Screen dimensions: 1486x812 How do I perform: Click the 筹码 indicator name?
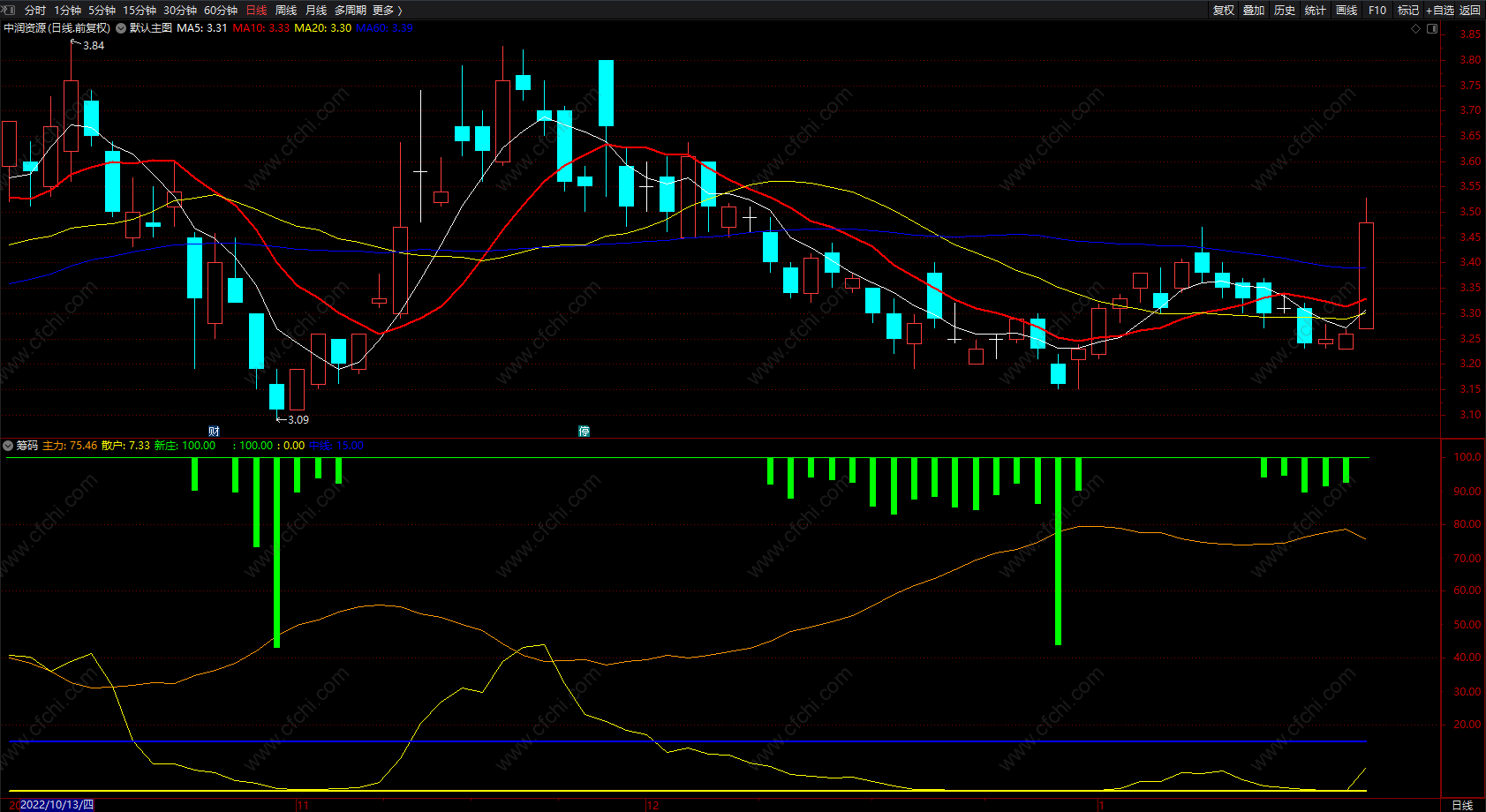(27, 446)
